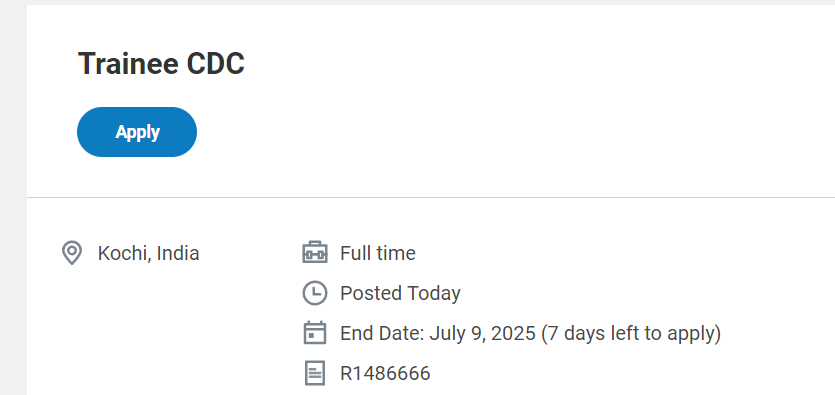Select the word Trainee in job title

tap(128, 64)
